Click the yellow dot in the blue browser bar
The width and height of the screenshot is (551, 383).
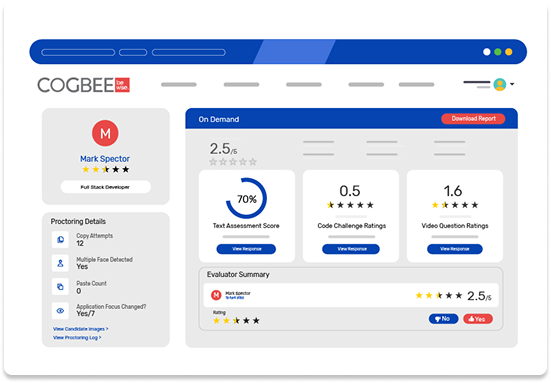[508, 52]
